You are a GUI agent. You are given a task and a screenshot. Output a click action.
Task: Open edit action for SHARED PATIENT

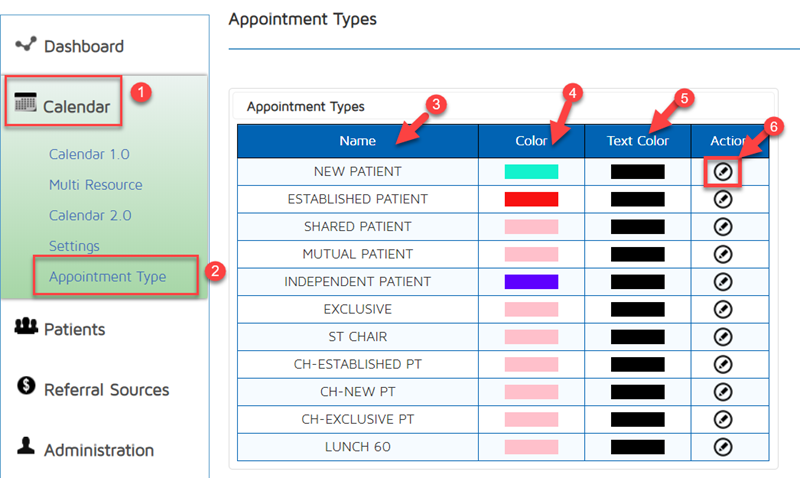(x=724, y=227)
